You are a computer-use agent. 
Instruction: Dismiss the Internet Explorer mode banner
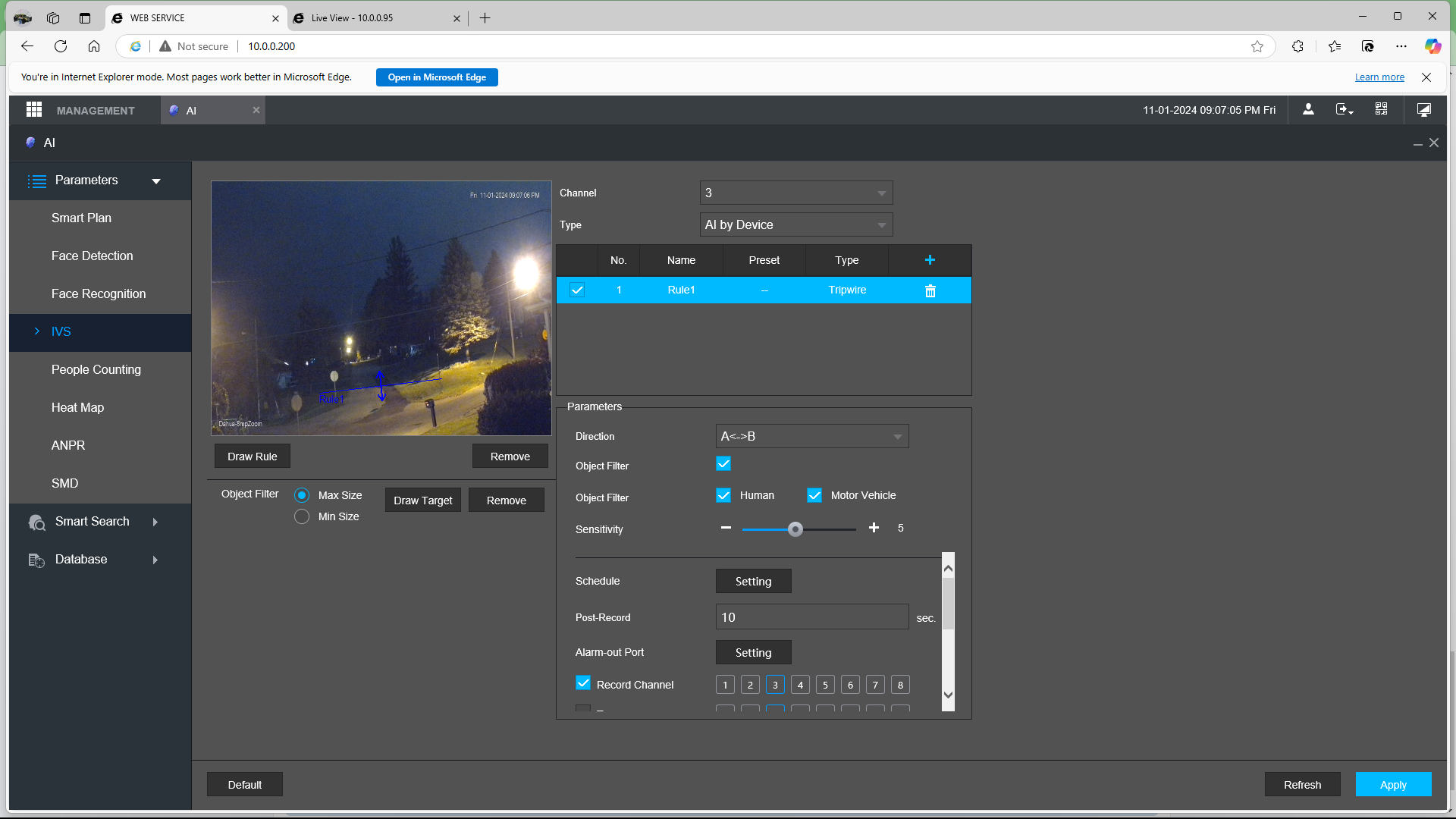pos(1426,77)
